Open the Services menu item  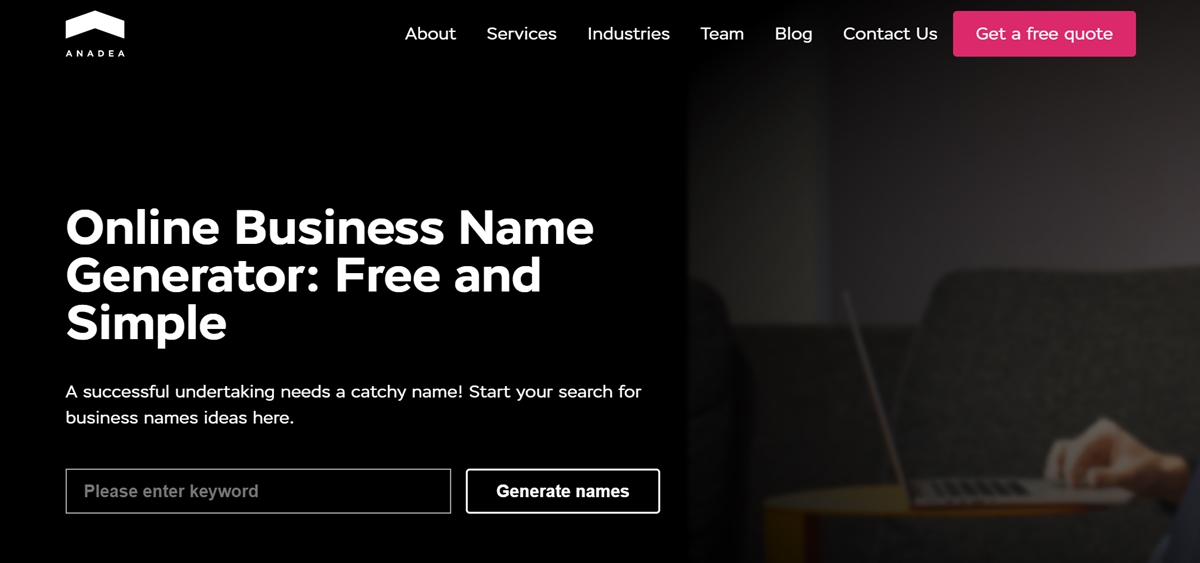[x=521, y=34]
